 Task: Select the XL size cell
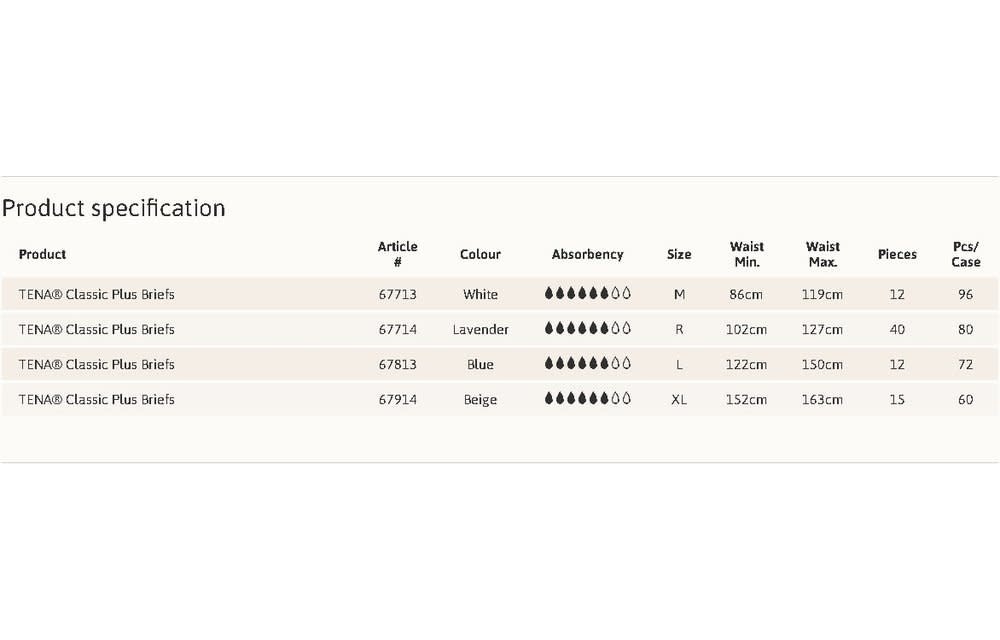679,399
